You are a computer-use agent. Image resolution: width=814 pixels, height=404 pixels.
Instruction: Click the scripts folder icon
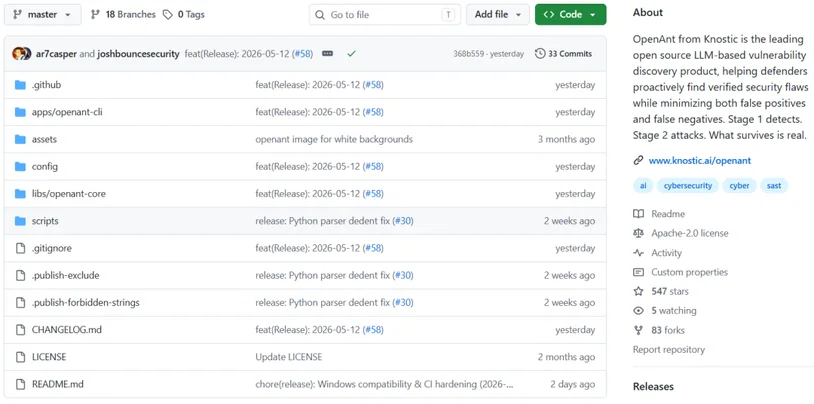(20, 221)
